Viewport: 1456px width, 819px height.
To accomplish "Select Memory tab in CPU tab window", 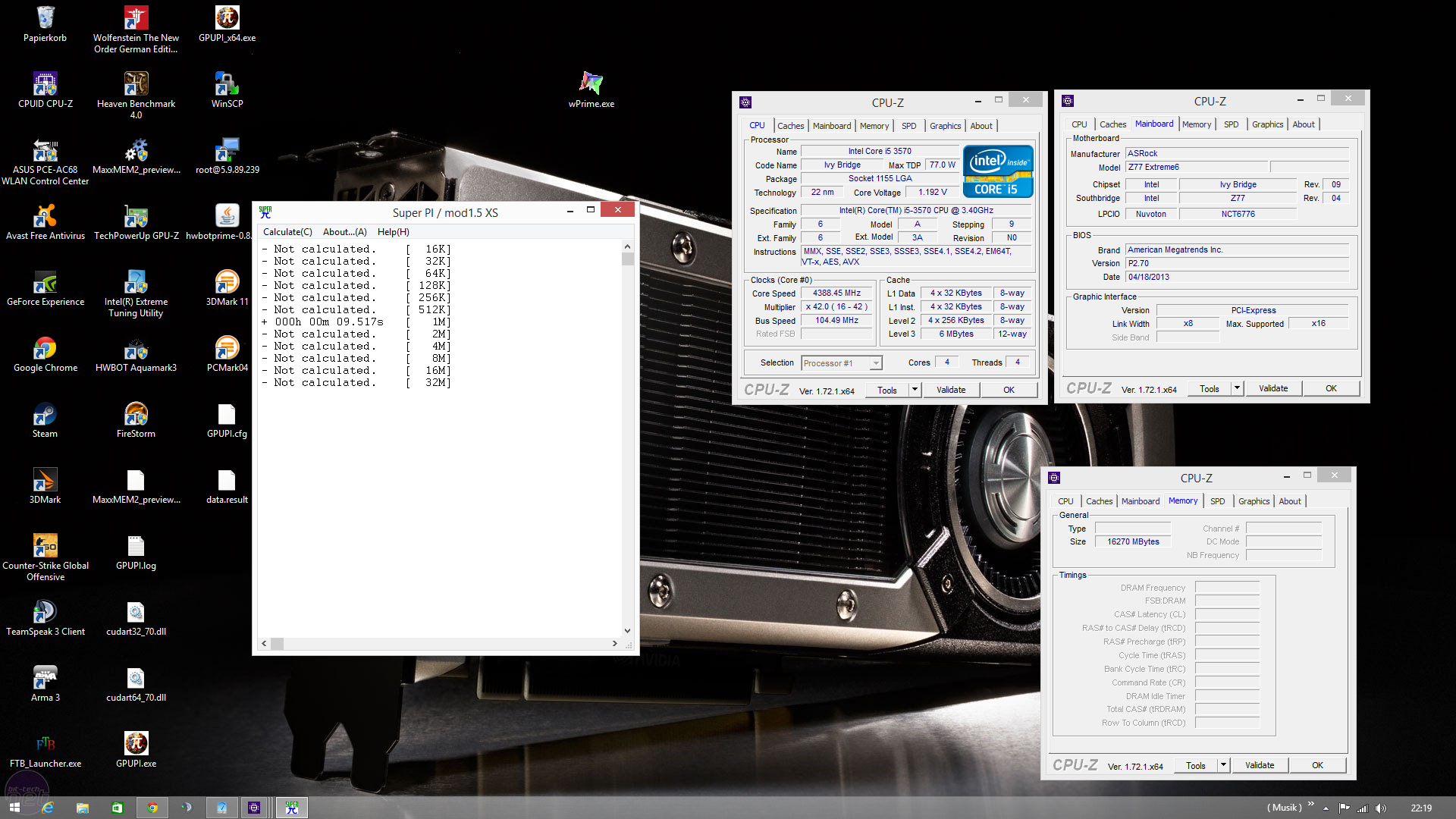I will coord(874,126).
